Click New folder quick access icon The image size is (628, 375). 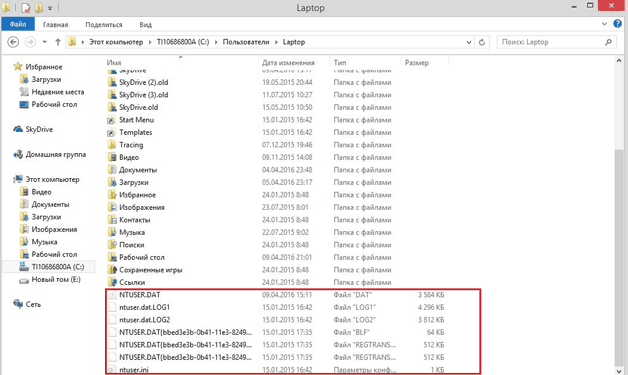pyautogui.click(x=38, y=8)
